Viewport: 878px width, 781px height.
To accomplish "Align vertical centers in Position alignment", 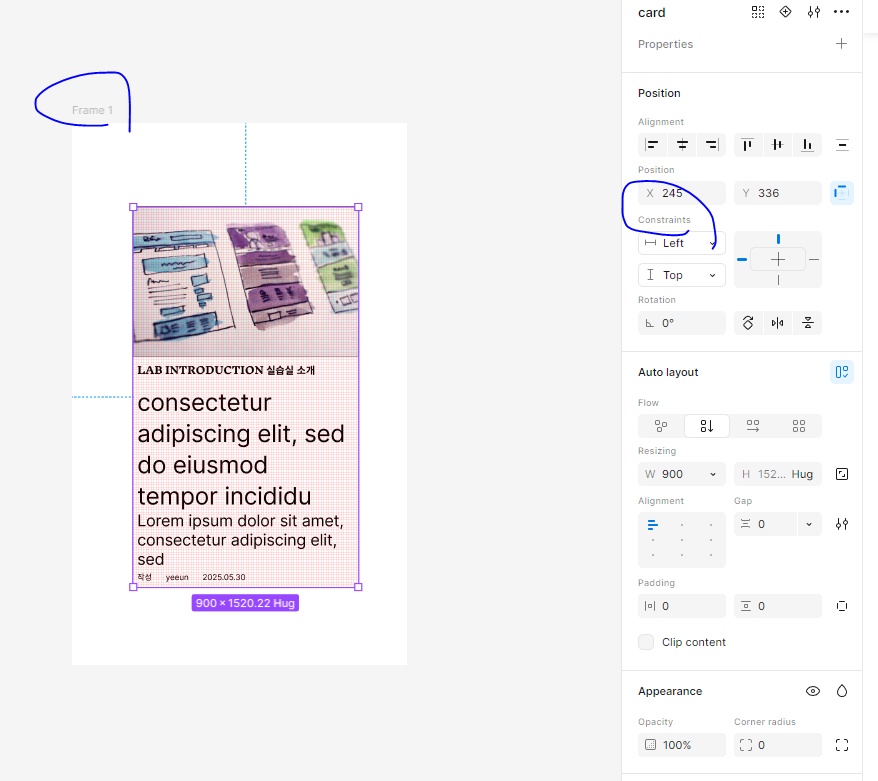I will coord(777,145).
